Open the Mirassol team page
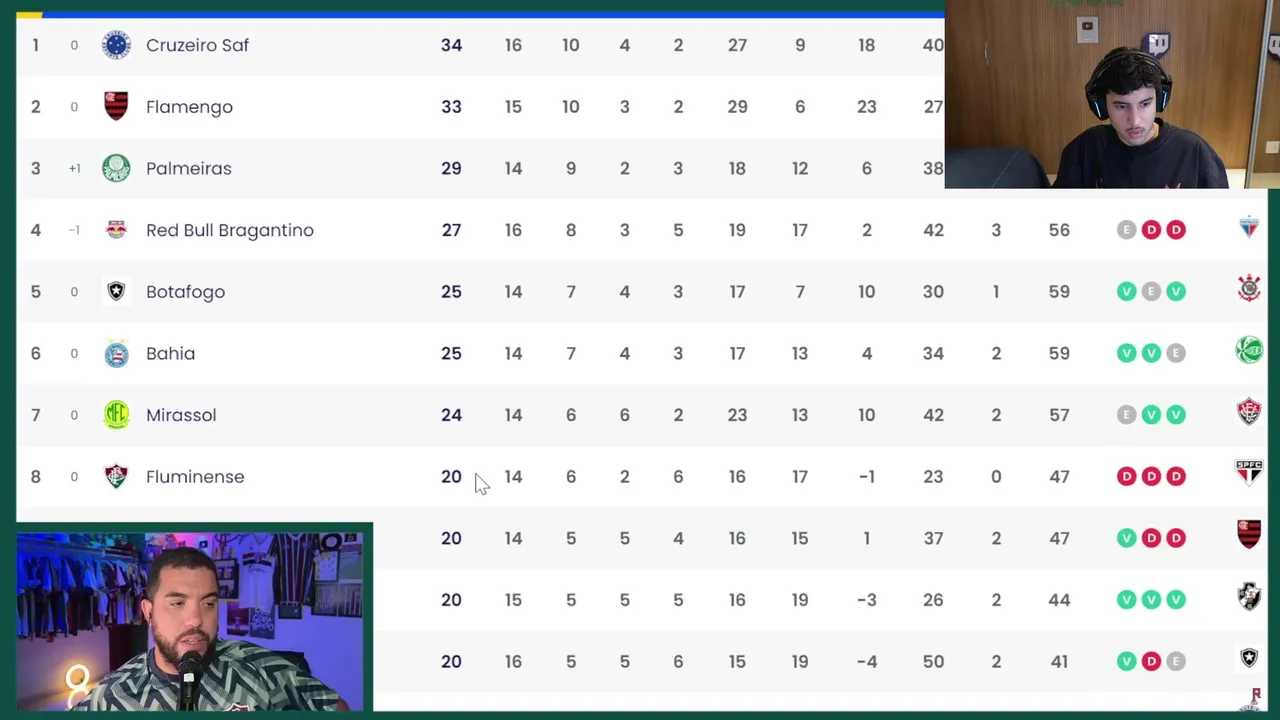1280x720 pixels. (x=181, y=415)
